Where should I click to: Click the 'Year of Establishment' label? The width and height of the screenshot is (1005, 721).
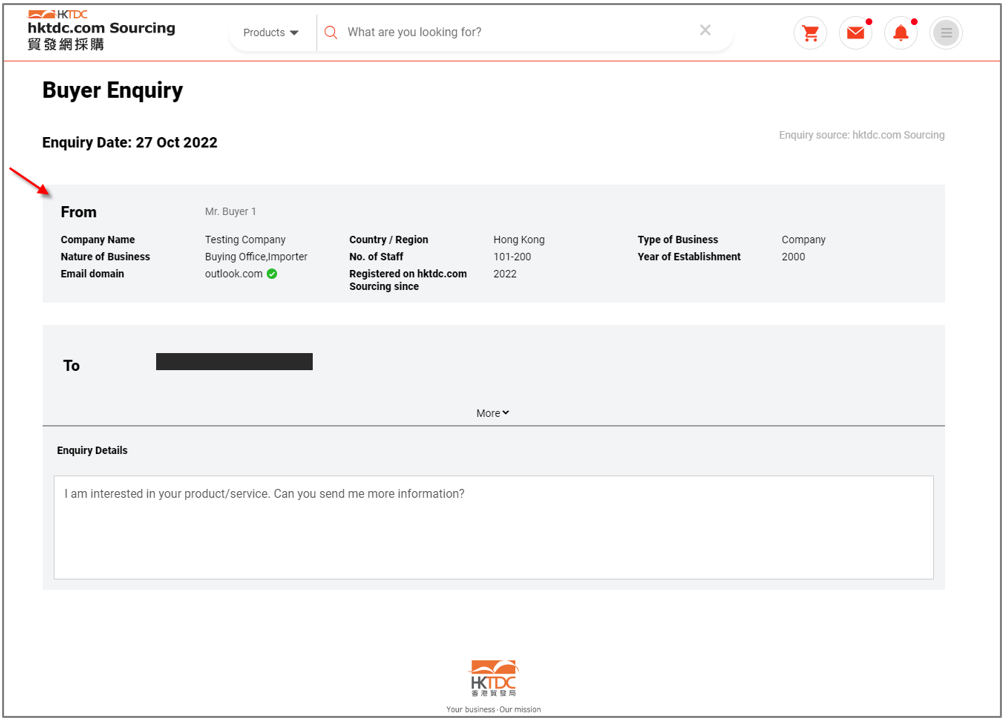pyautogui.click(x=689, y=257)
